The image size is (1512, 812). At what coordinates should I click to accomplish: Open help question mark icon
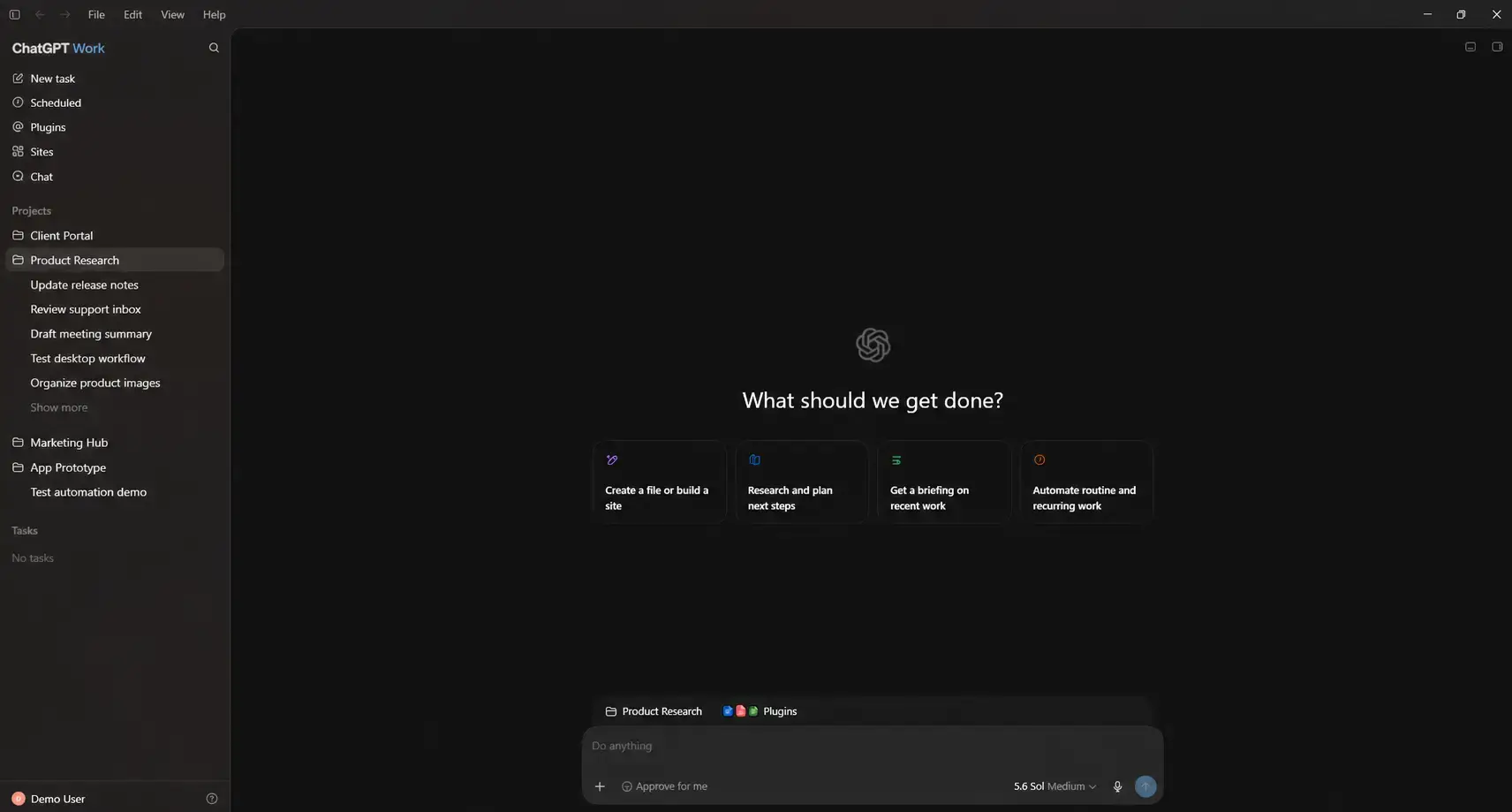(x=212, y=799)
